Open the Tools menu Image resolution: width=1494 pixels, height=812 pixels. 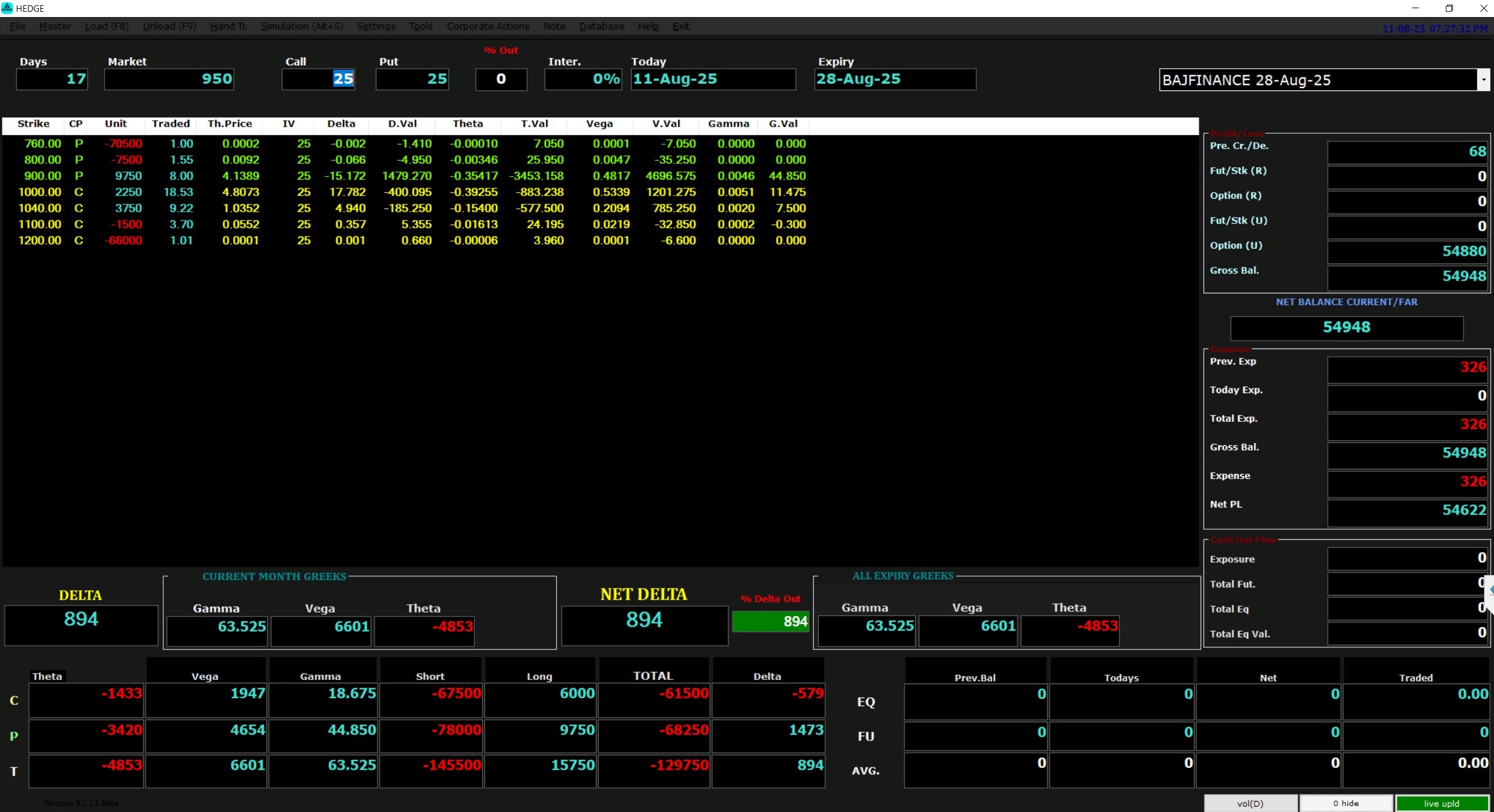(420, 26)
